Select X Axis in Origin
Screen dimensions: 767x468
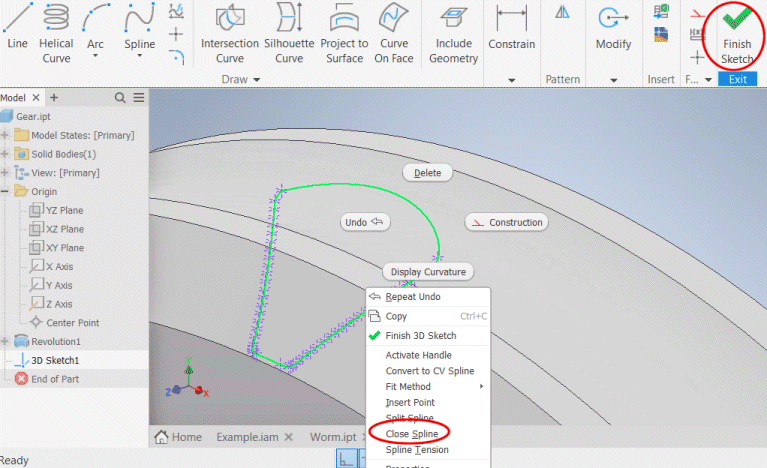(x=51, y=267)
